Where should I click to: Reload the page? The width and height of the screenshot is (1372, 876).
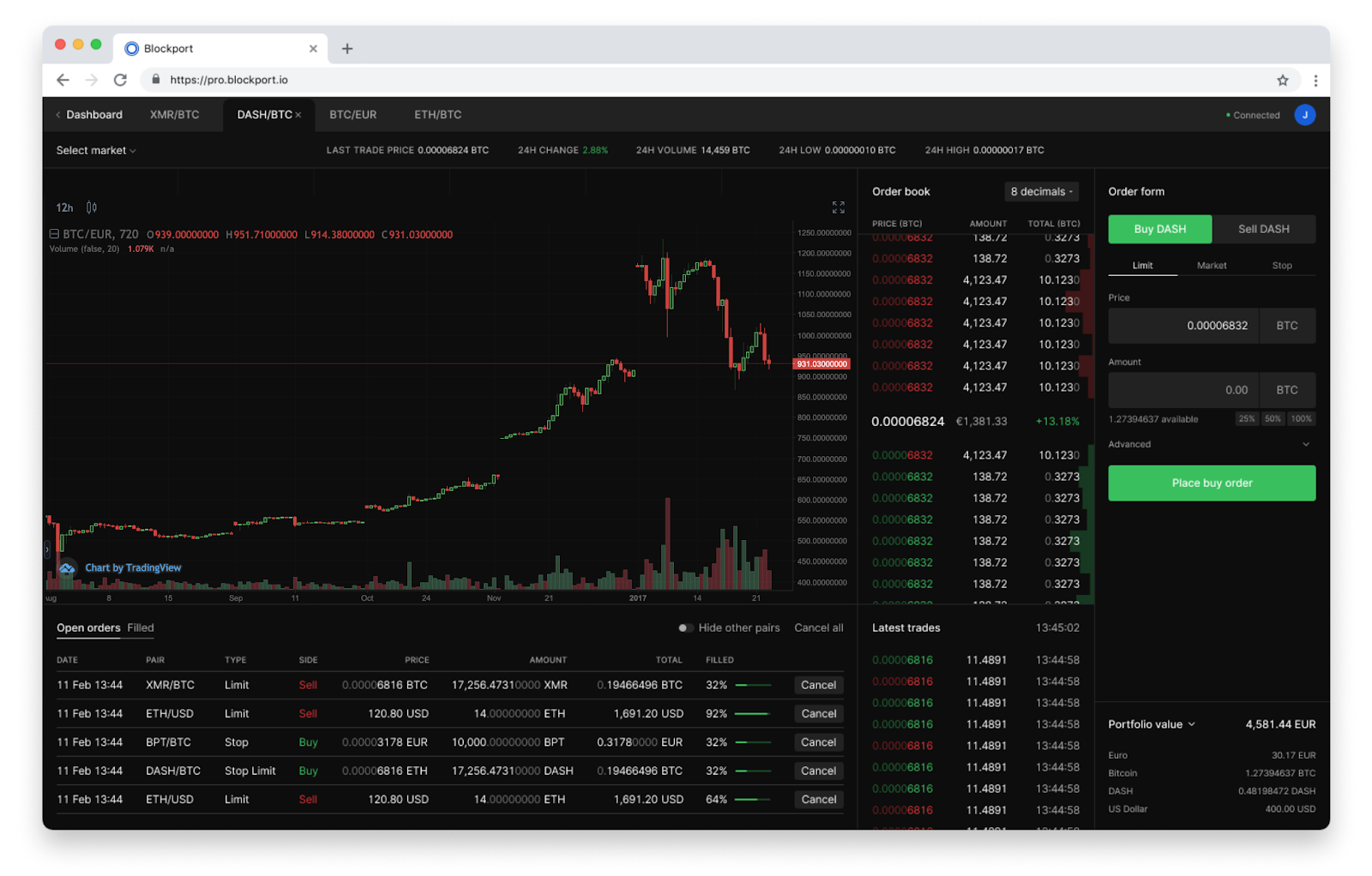click(120, 80)
